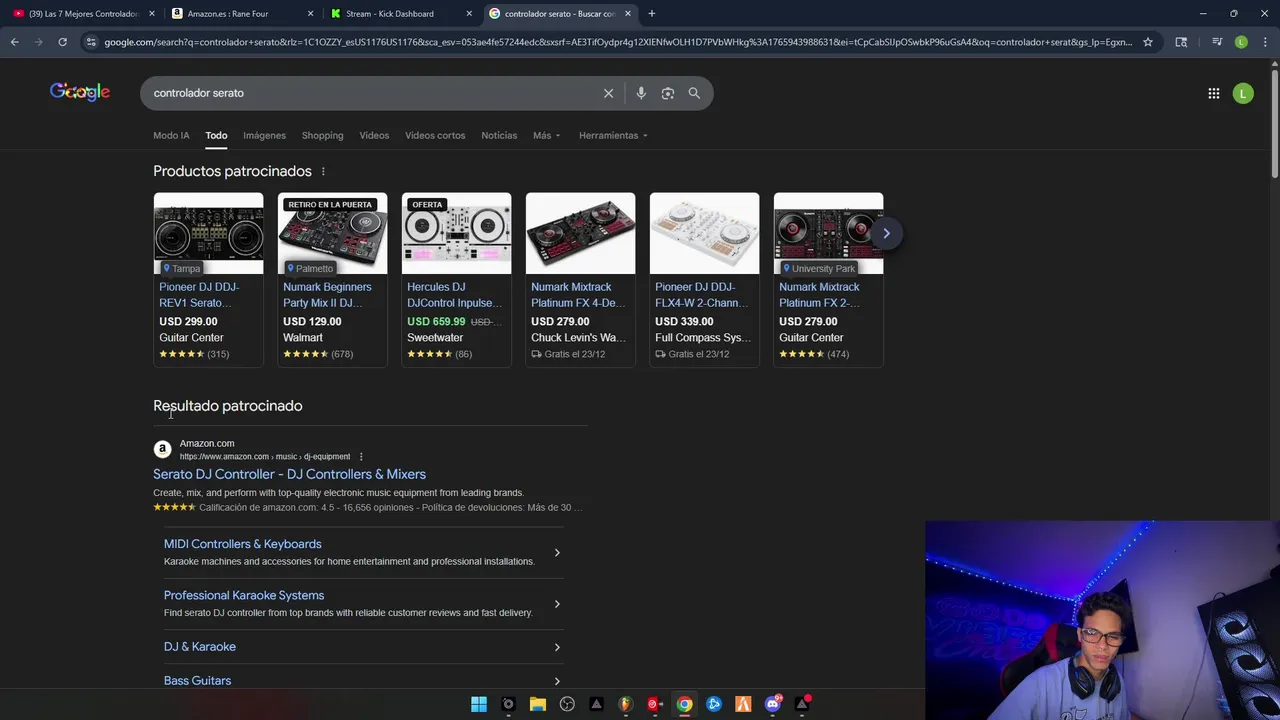Click Walmart seller under Numark Party Mix
The height and width of the screenshot is (720, 1280).
pos(303,337)
